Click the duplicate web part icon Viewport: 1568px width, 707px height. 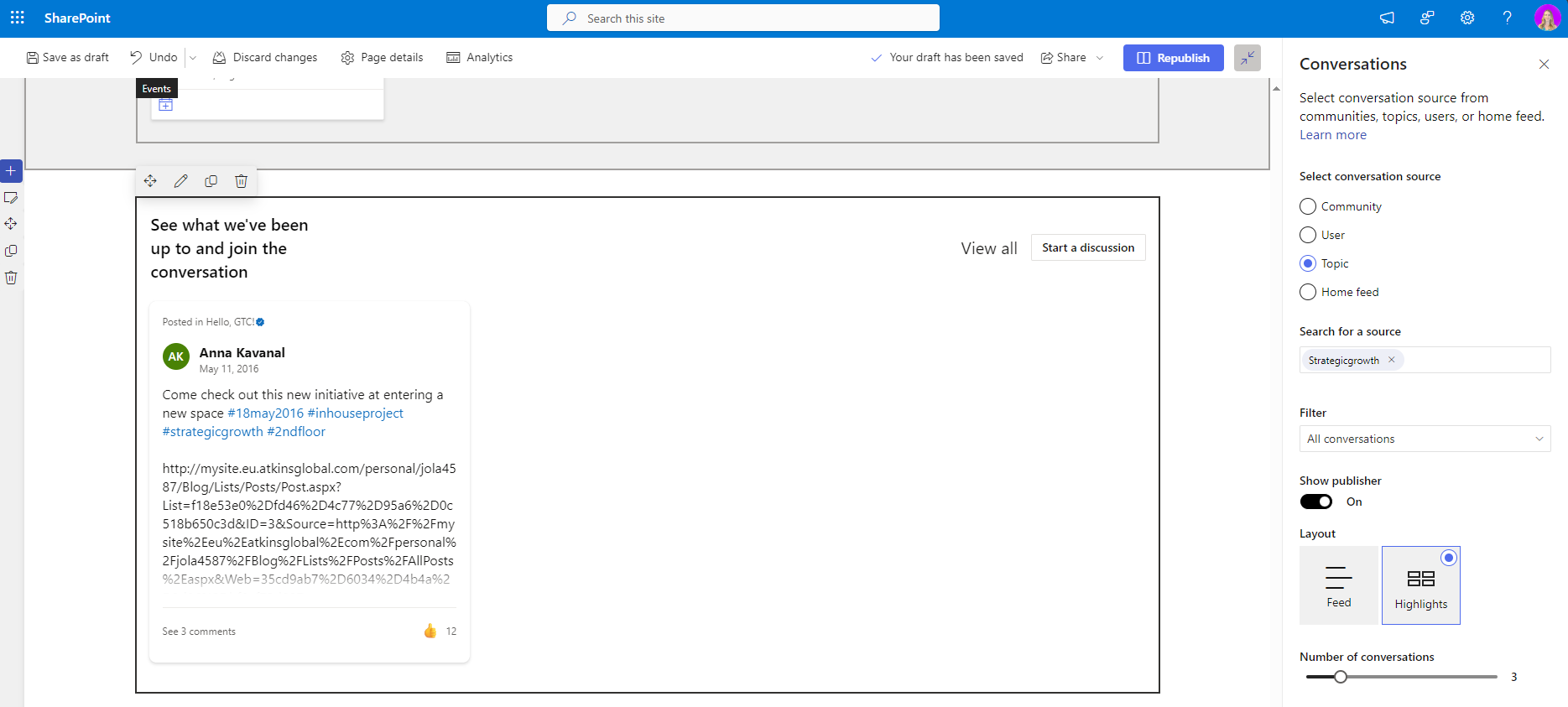point(211,181)
